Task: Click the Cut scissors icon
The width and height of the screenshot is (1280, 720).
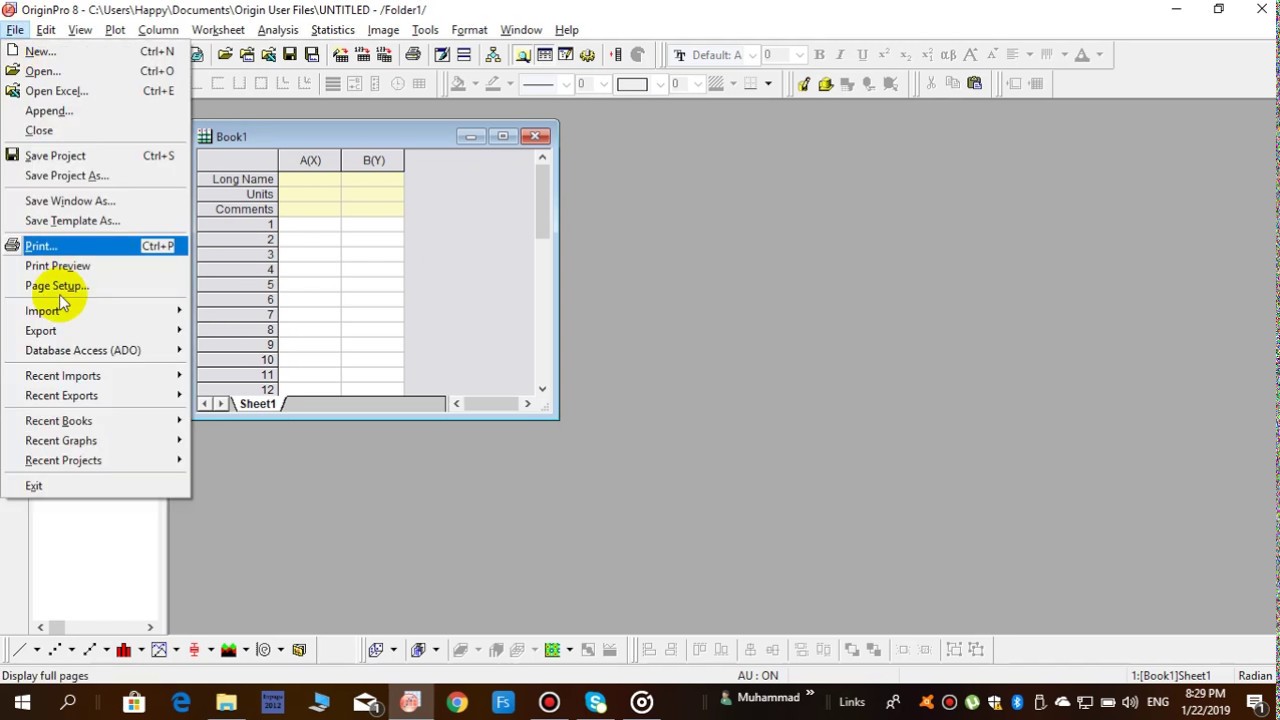Action: pos(931,84)
